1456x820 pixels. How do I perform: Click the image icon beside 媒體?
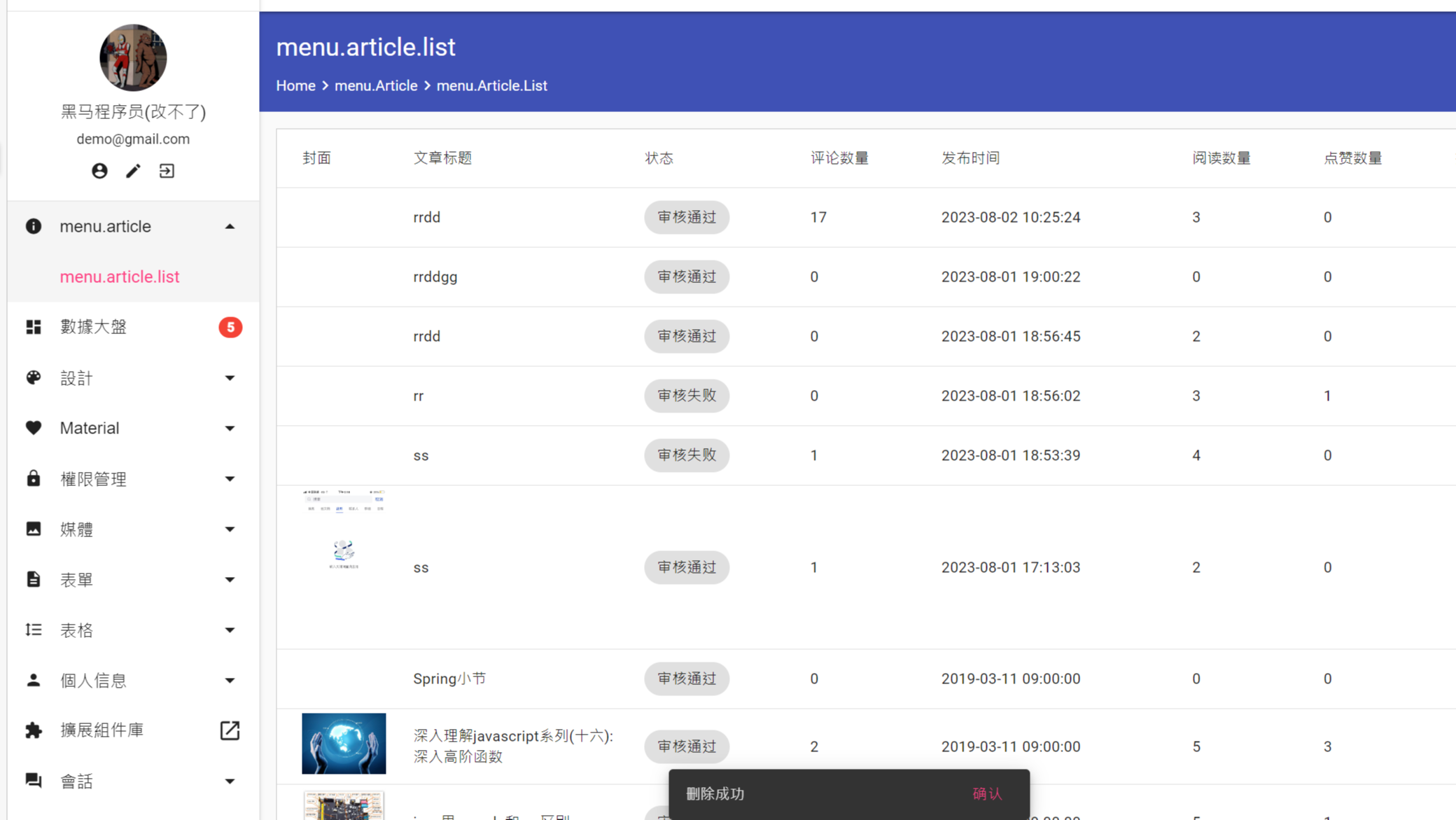pyautogui.click(x=34, y=529)
